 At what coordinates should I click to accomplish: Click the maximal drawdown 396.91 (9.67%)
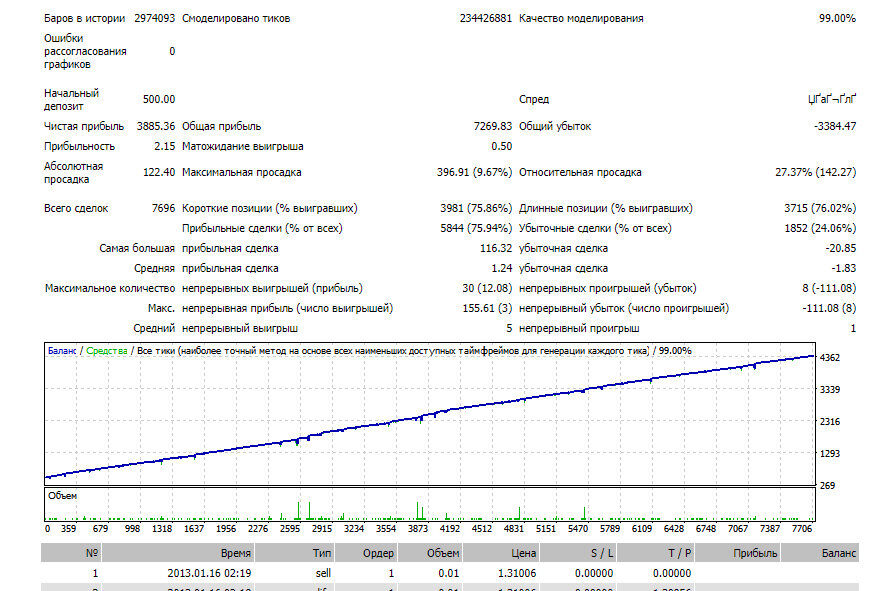pyautogui.click(x=474, y=172)
